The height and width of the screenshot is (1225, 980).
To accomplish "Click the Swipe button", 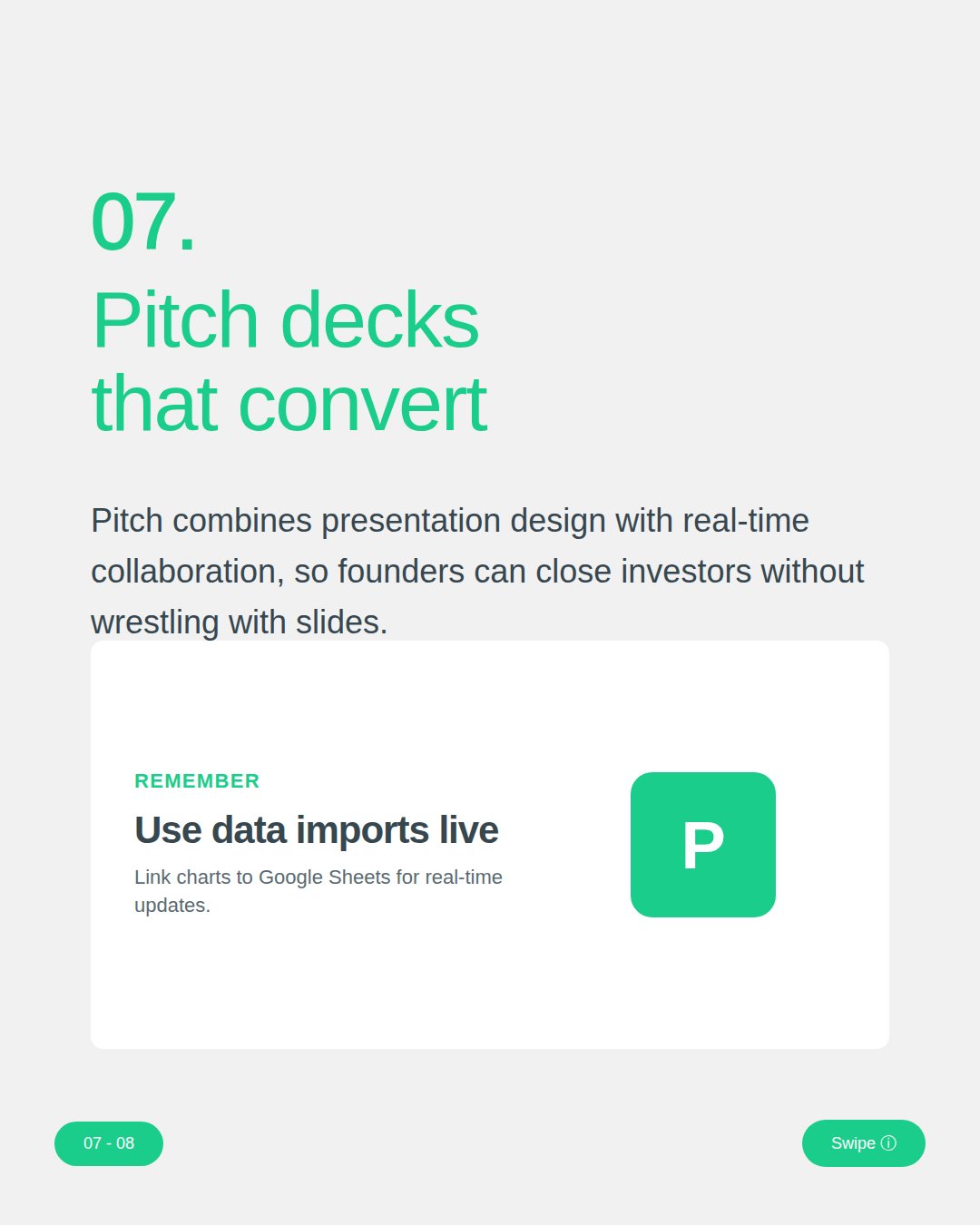I will point(864,1143).
